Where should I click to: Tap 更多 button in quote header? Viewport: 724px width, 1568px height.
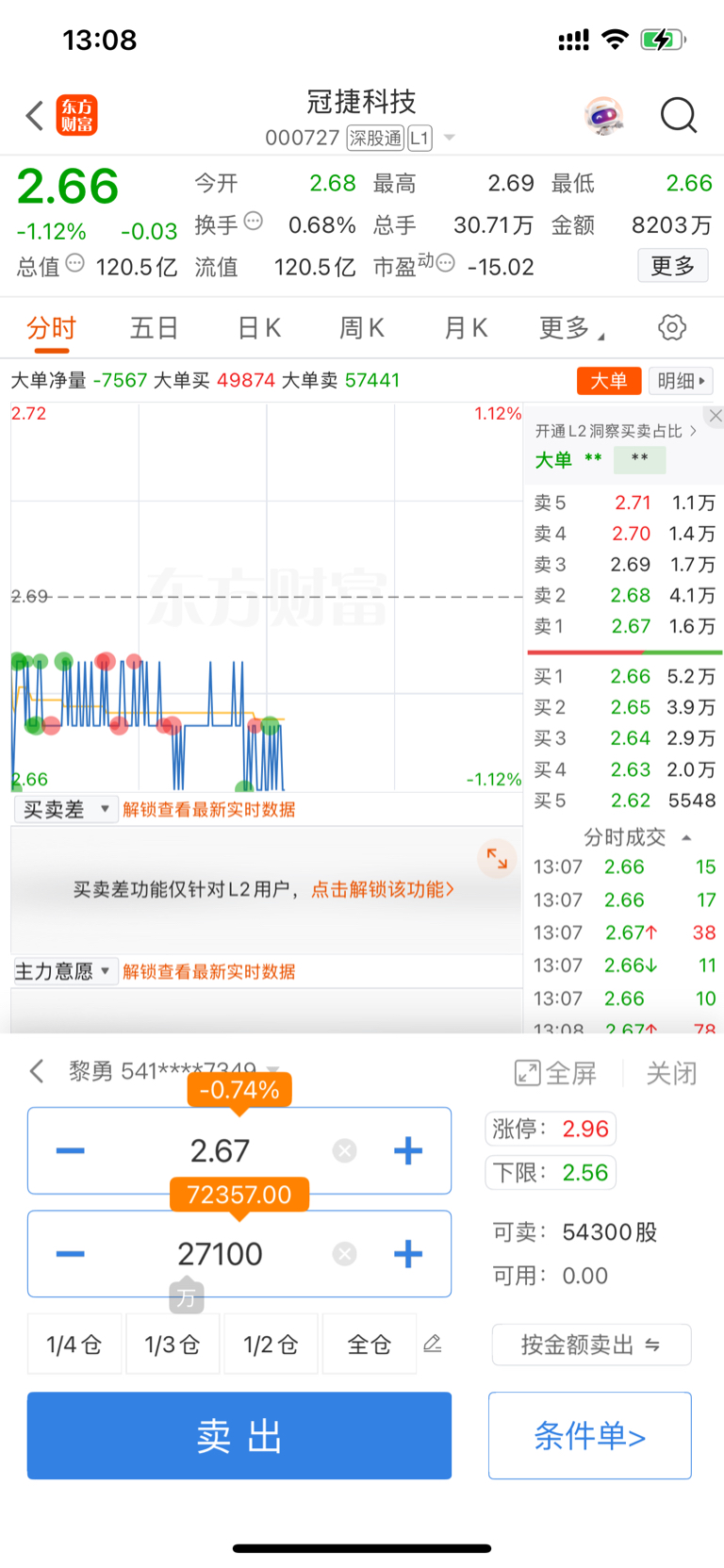coord(673,266)
